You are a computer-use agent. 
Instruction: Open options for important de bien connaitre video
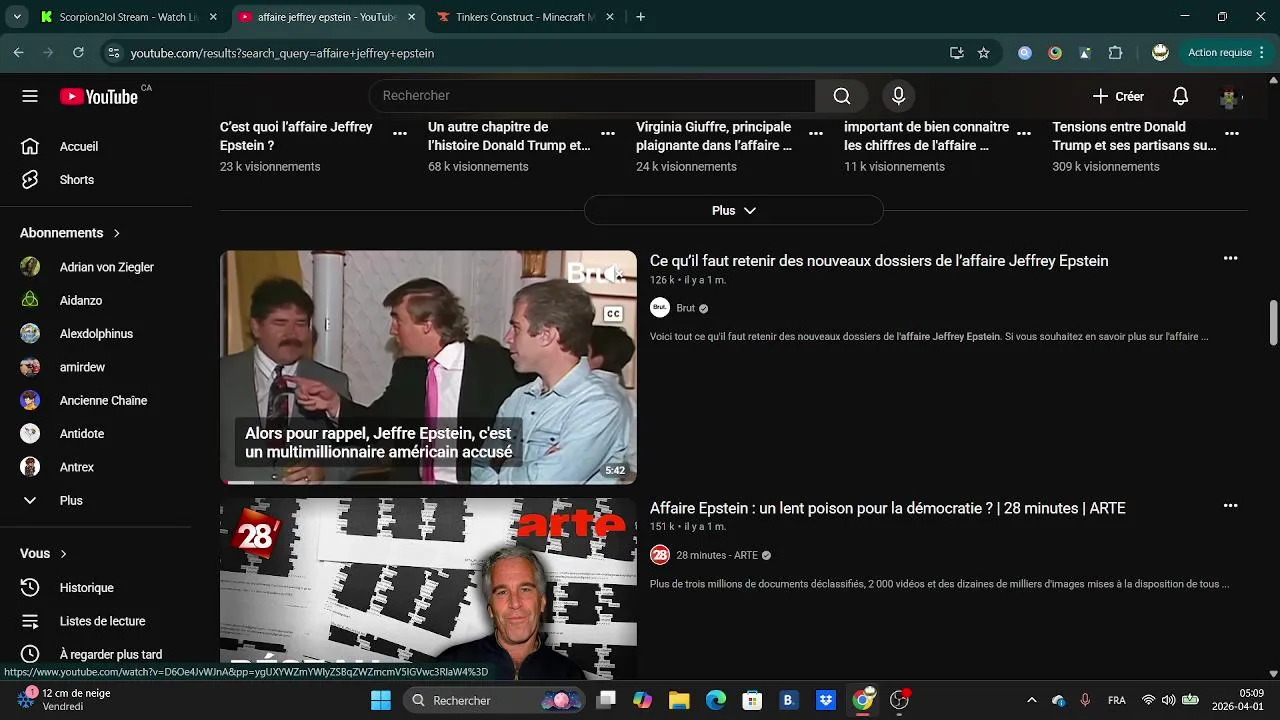1024,133
